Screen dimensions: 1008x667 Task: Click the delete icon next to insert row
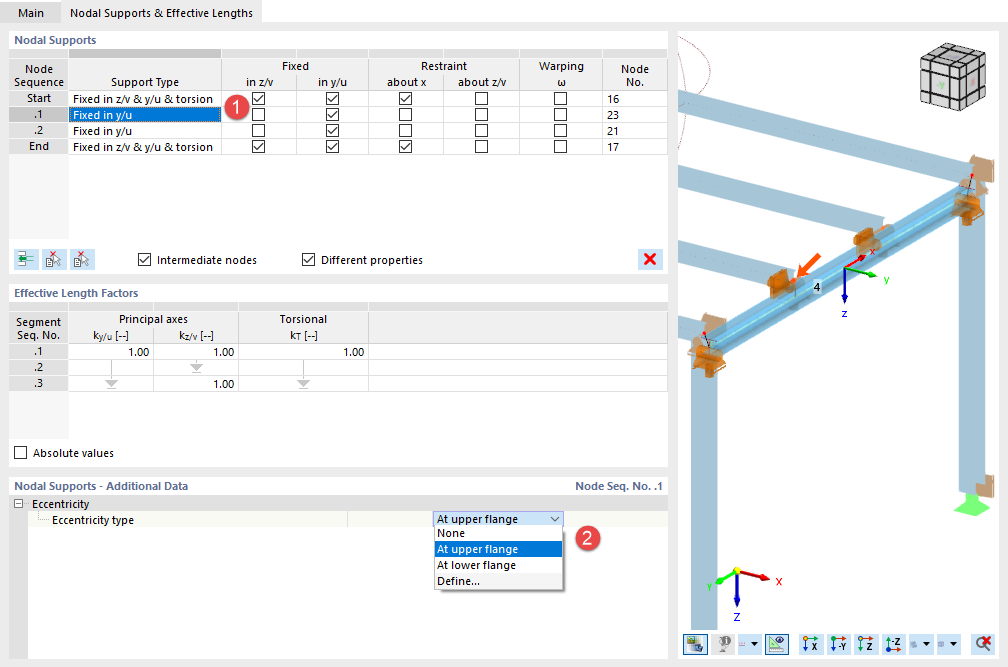54,260
